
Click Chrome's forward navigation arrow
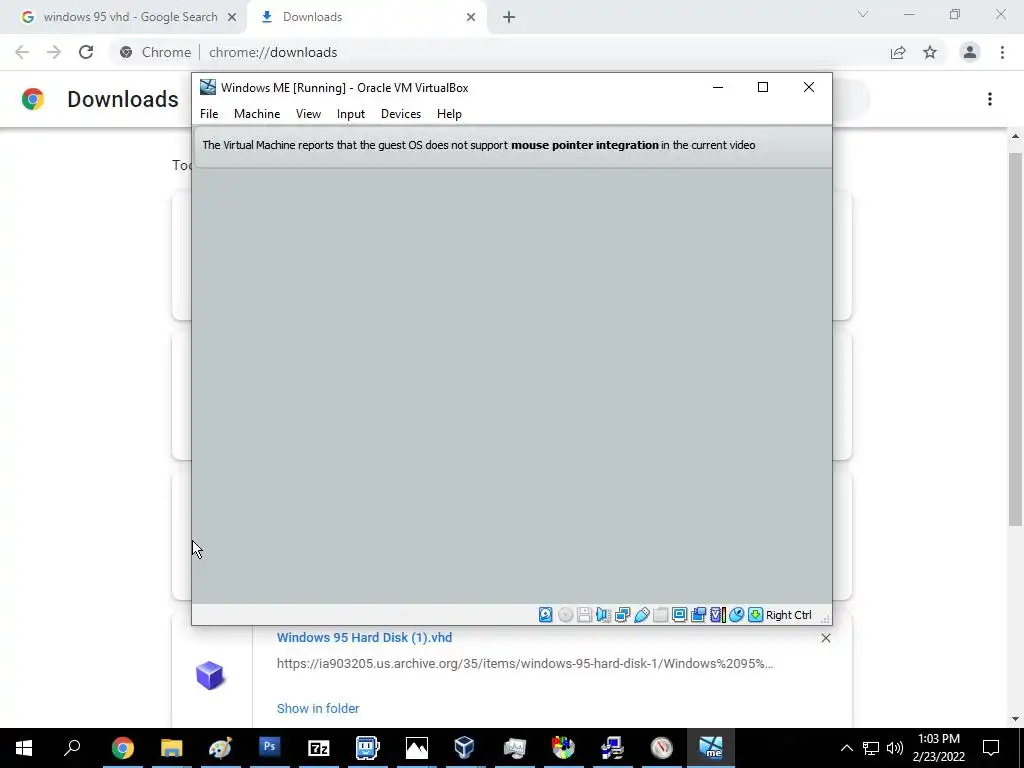54,52
